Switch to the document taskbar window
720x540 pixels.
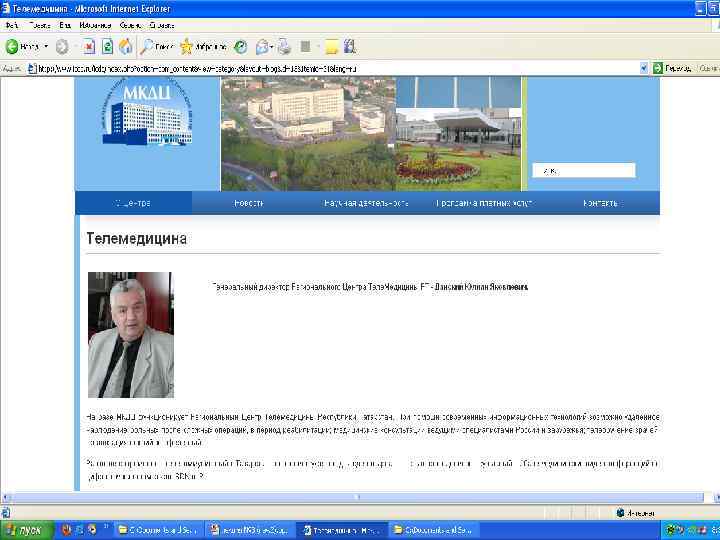(250, 530)
